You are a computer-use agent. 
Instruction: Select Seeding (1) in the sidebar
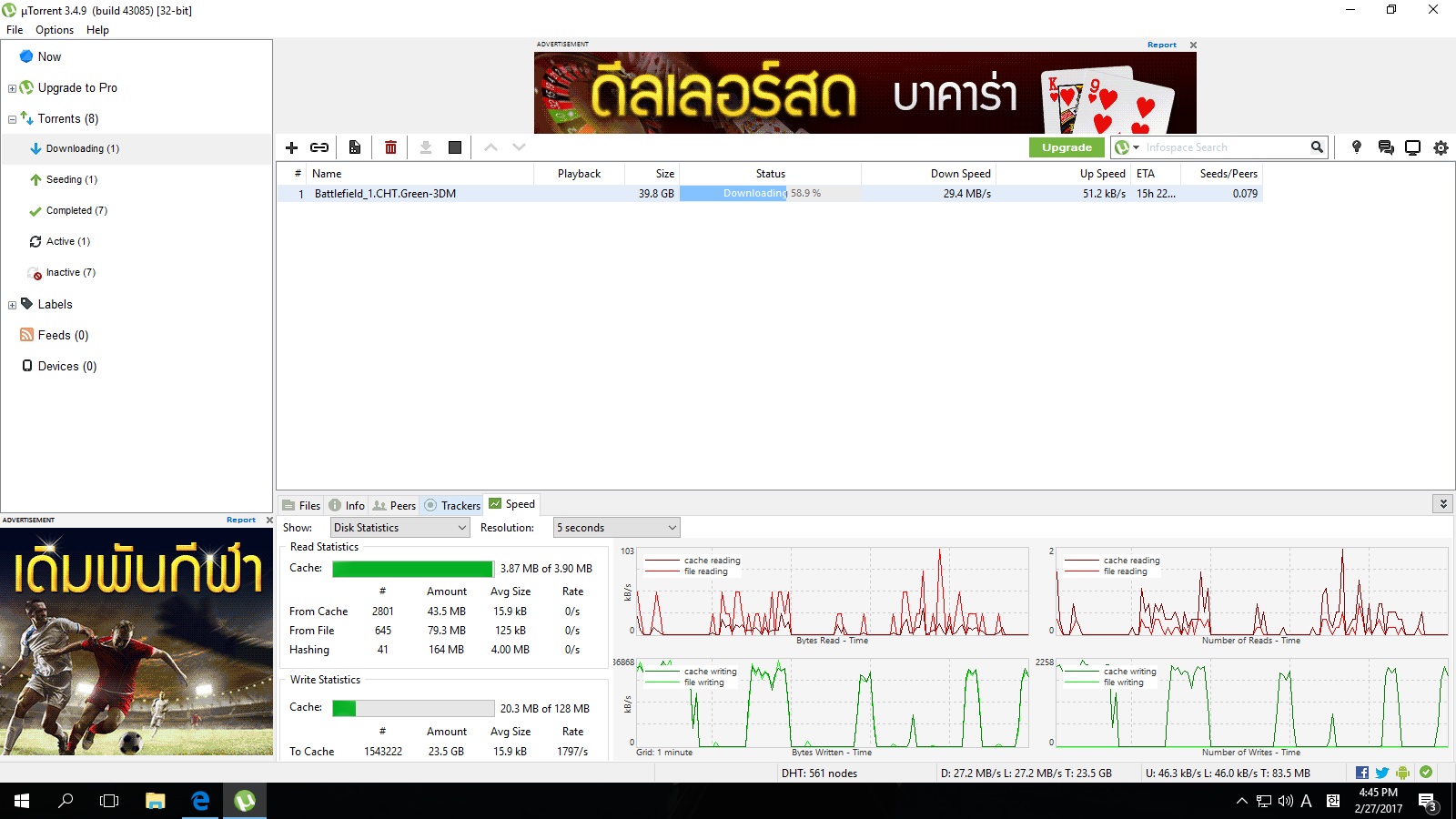click(x=71, y=179)
